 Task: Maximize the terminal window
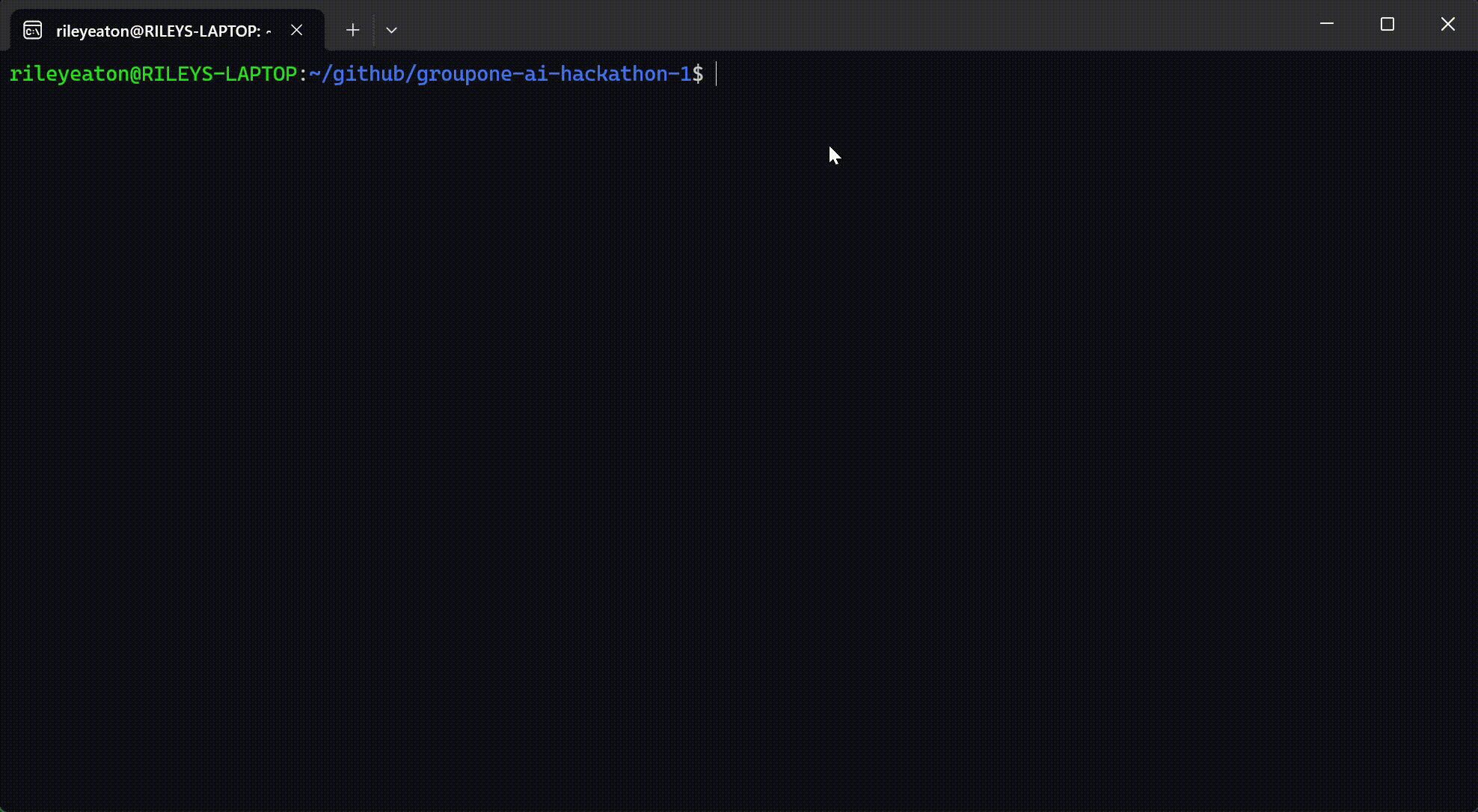click(x=1387, y=24)
